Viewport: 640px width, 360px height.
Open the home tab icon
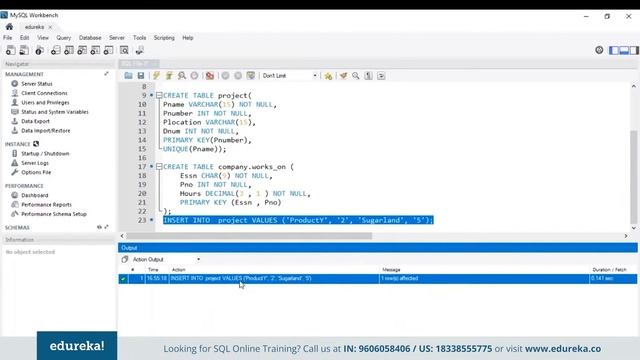[9, 27]
